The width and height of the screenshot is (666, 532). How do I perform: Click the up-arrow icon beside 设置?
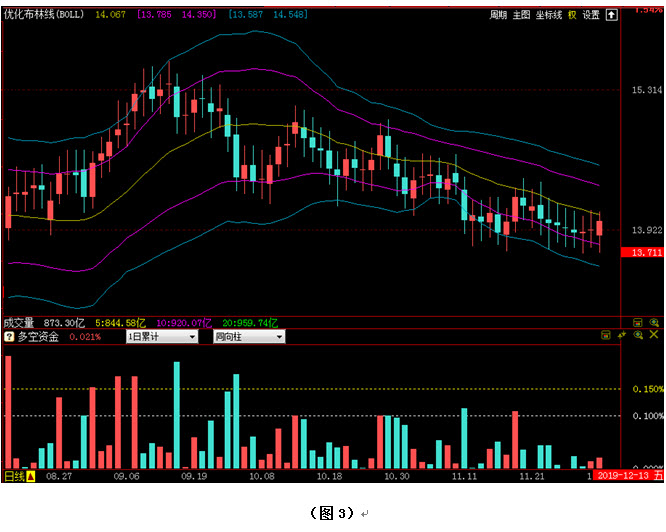tap(611, 15)
